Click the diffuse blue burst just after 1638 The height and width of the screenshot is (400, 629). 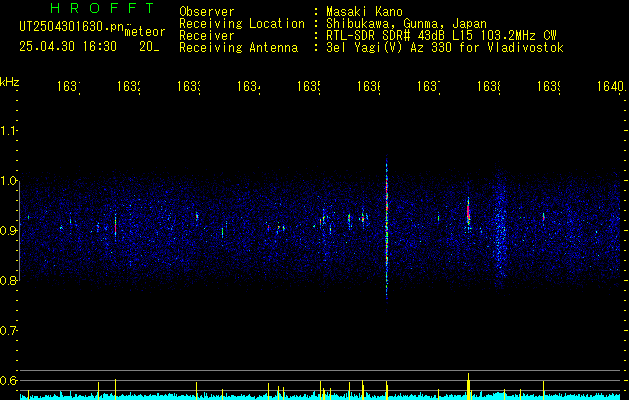[499, 229]
